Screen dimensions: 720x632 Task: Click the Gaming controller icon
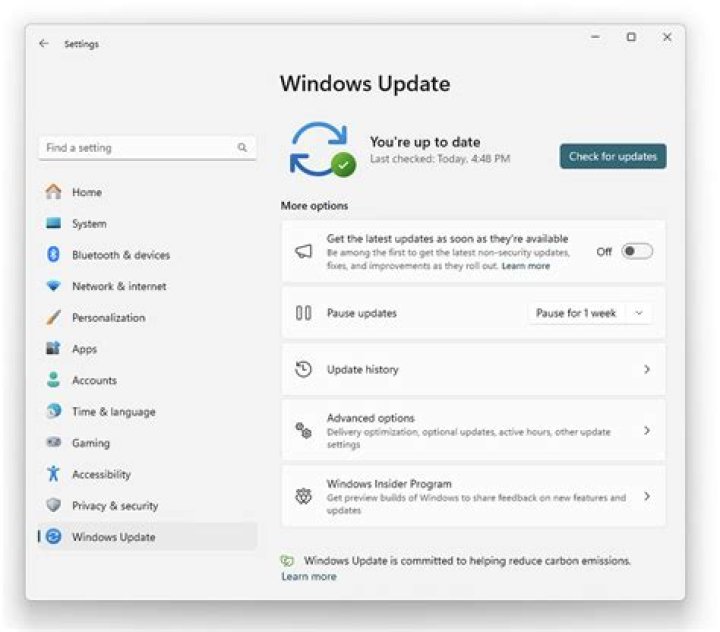pos(53,442)
